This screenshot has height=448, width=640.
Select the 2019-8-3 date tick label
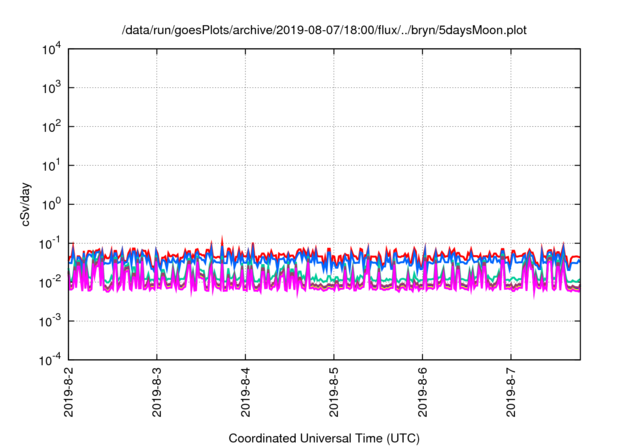[x=157, y=393]
